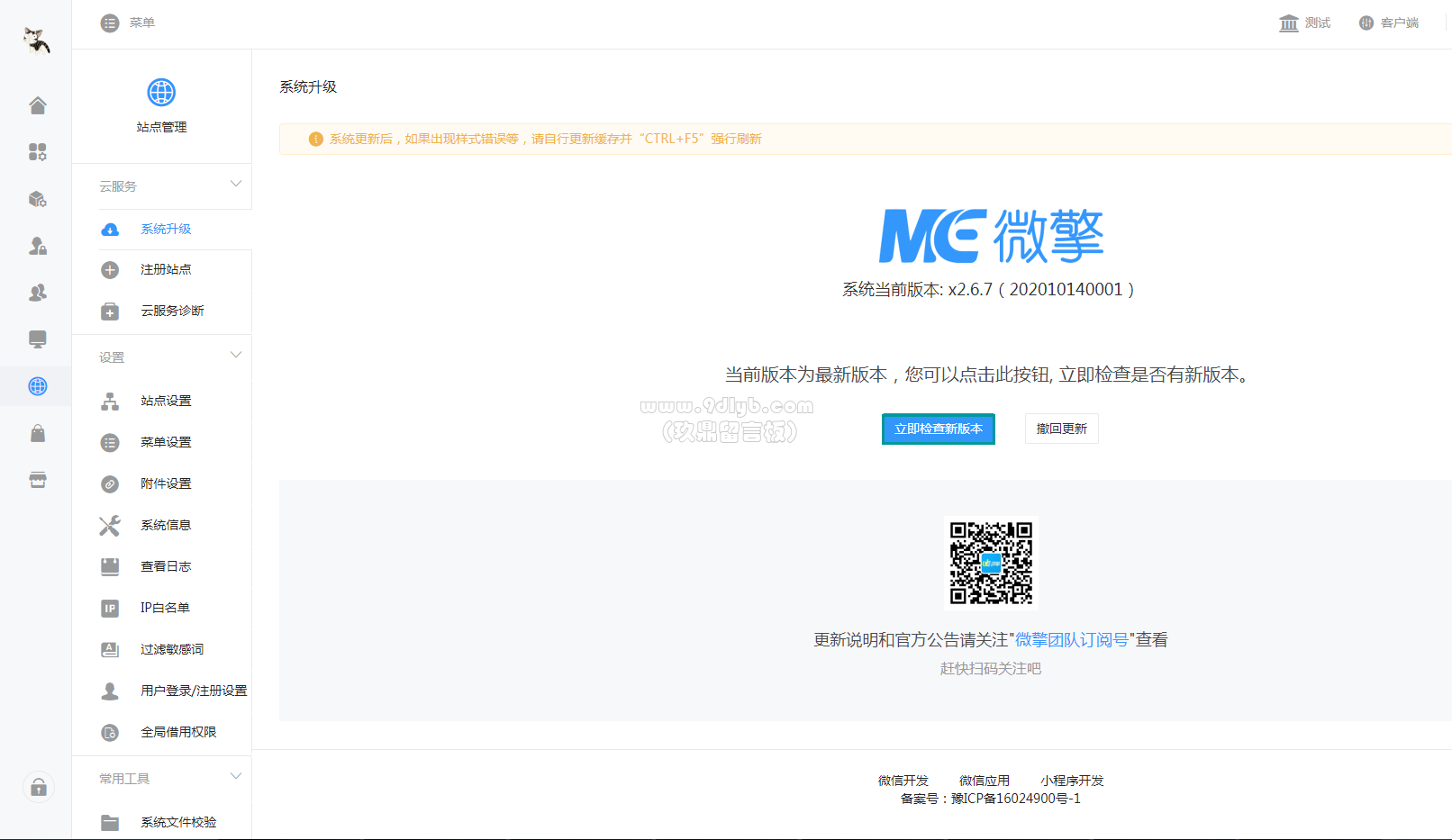Click the shopping bag icon in left rail
The image size is (1452, 840).
[37, 433]
